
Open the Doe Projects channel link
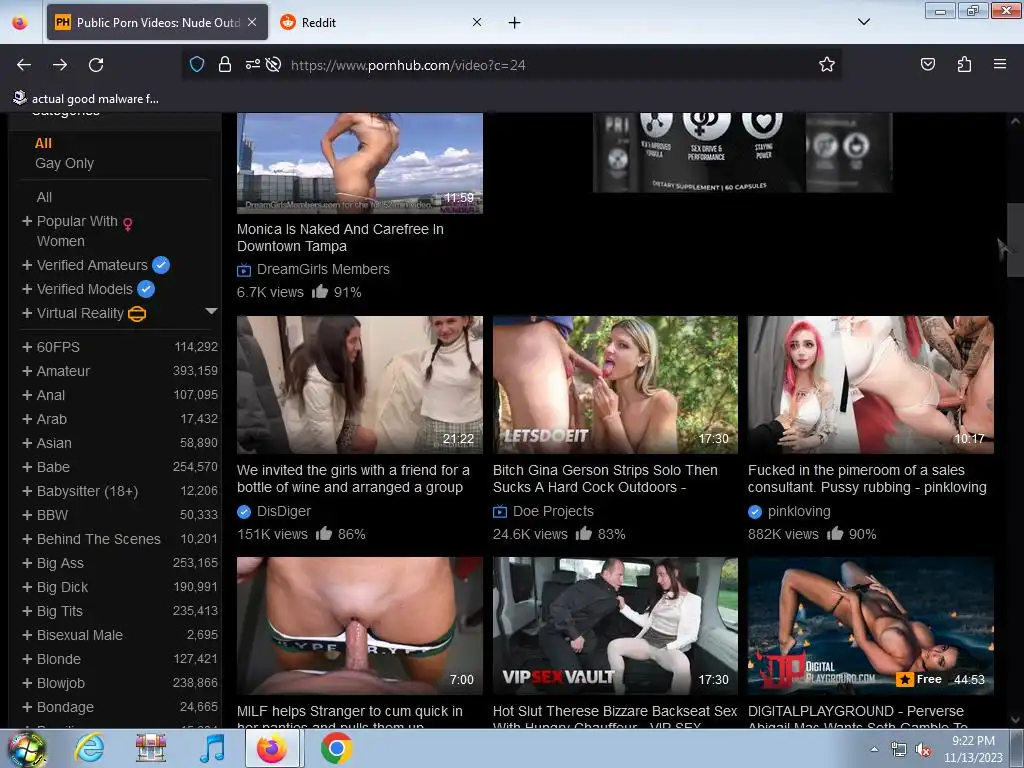pyautogui.click(x=553, y=511)
